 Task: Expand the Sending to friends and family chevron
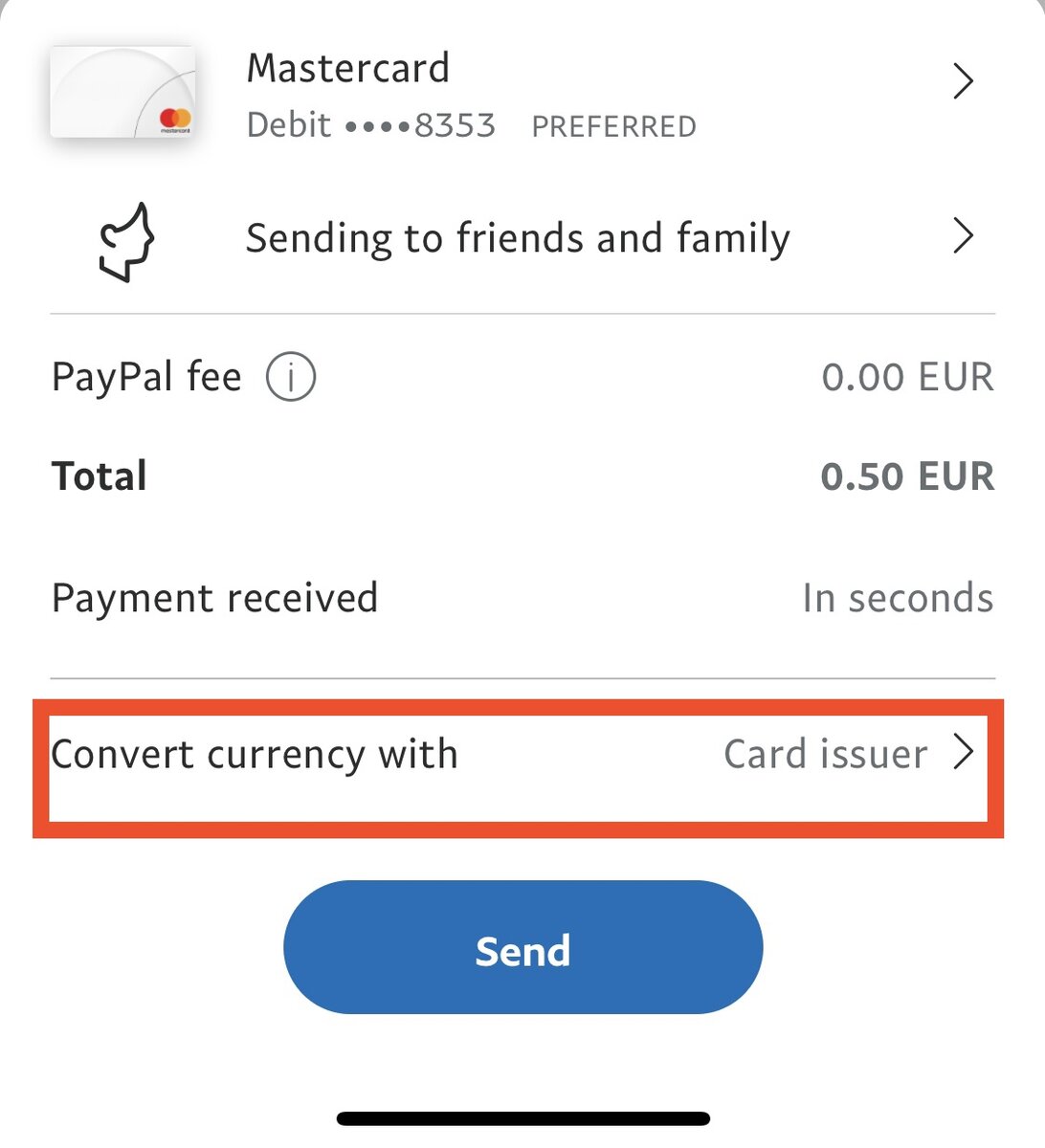(x=963, y=236)
